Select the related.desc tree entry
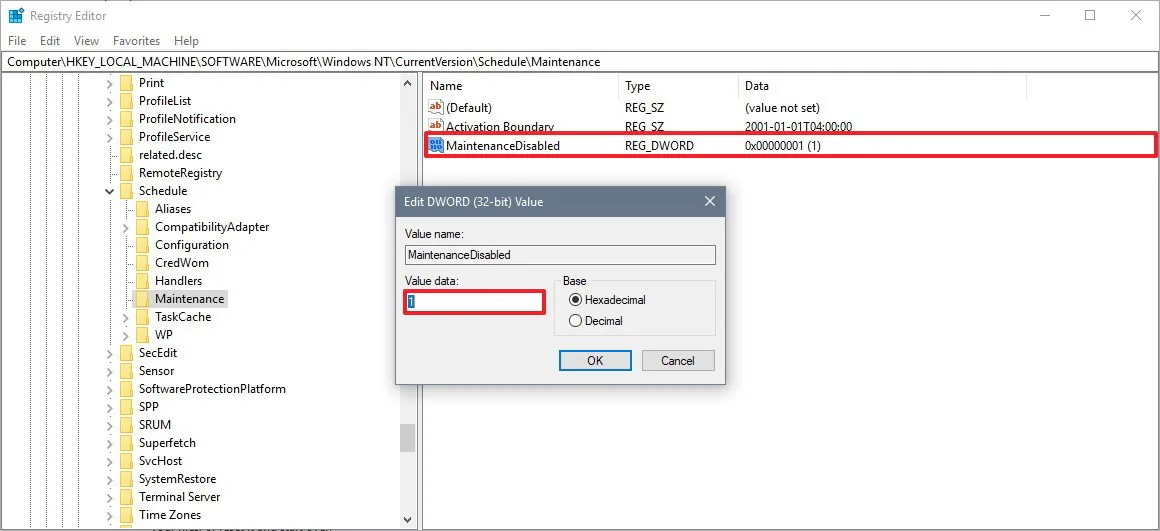 click(170, 155)
